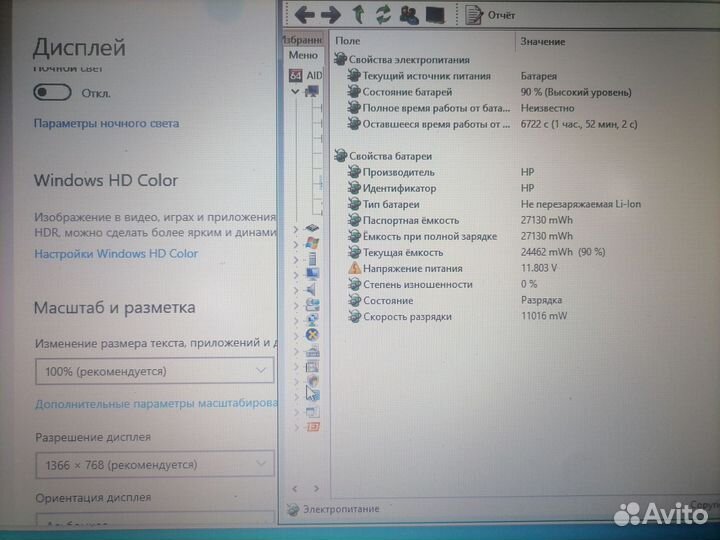
Task: Select the Computer node icon in AIDA64 tree
Action: click(x=312, y=91)
